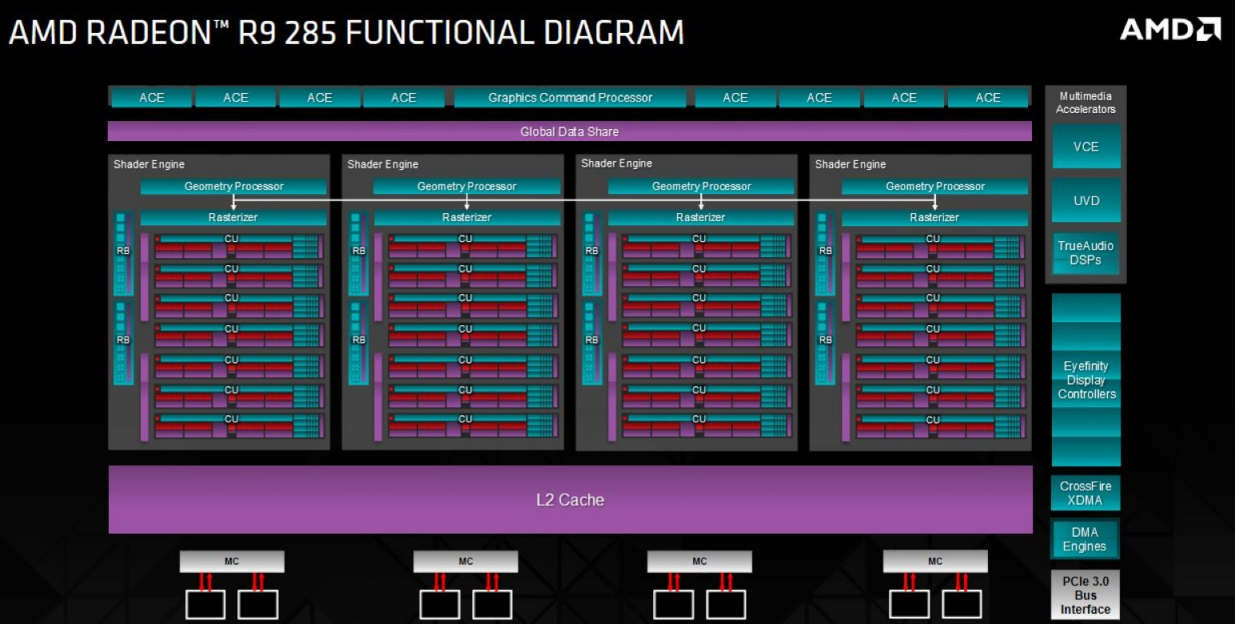
Task: Click Geometry Processor in the leftmost Shader Engine
Action: [x=234, y=187]
